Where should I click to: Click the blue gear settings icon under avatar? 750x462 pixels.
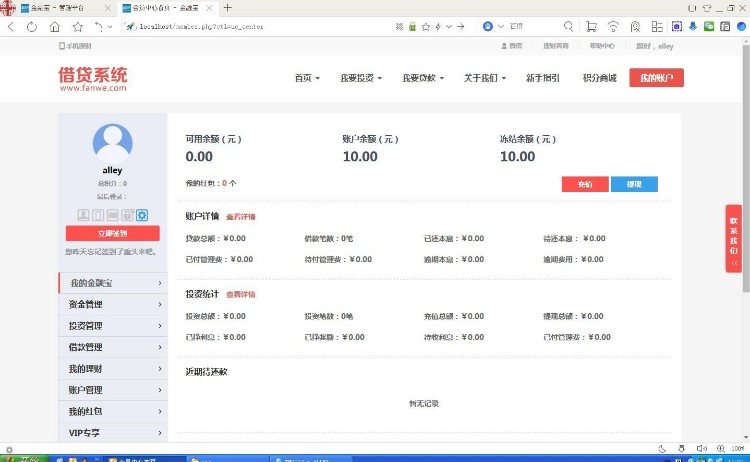pyautogui.click(x=142, y=215)
